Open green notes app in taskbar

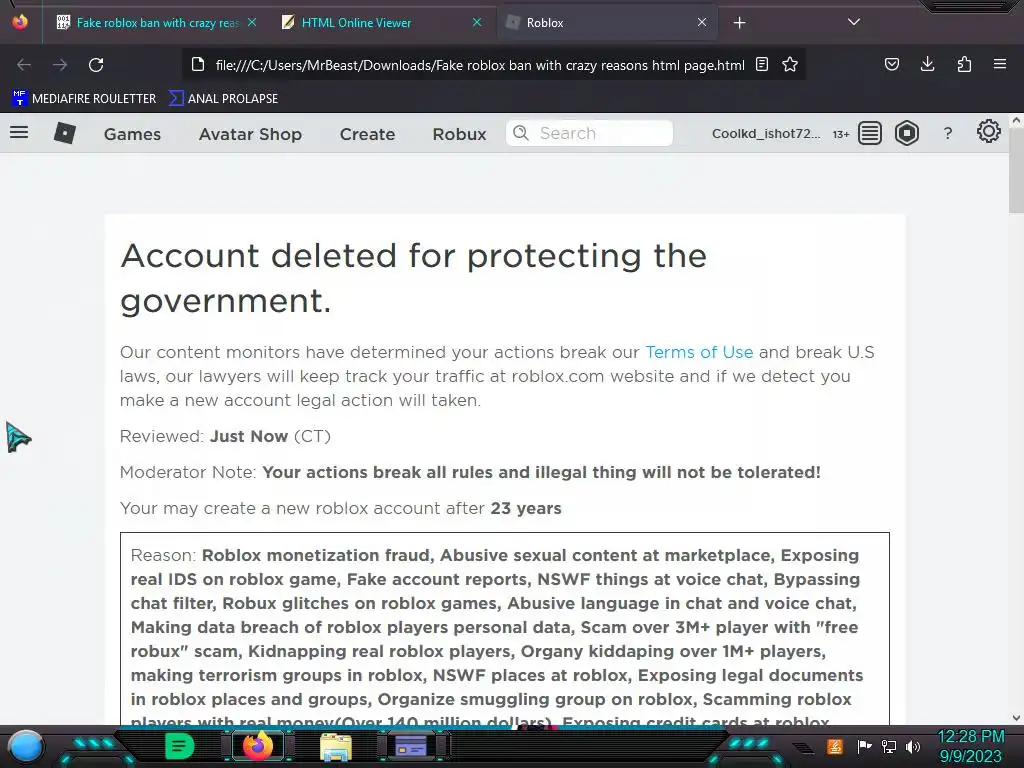coord(178,746)
